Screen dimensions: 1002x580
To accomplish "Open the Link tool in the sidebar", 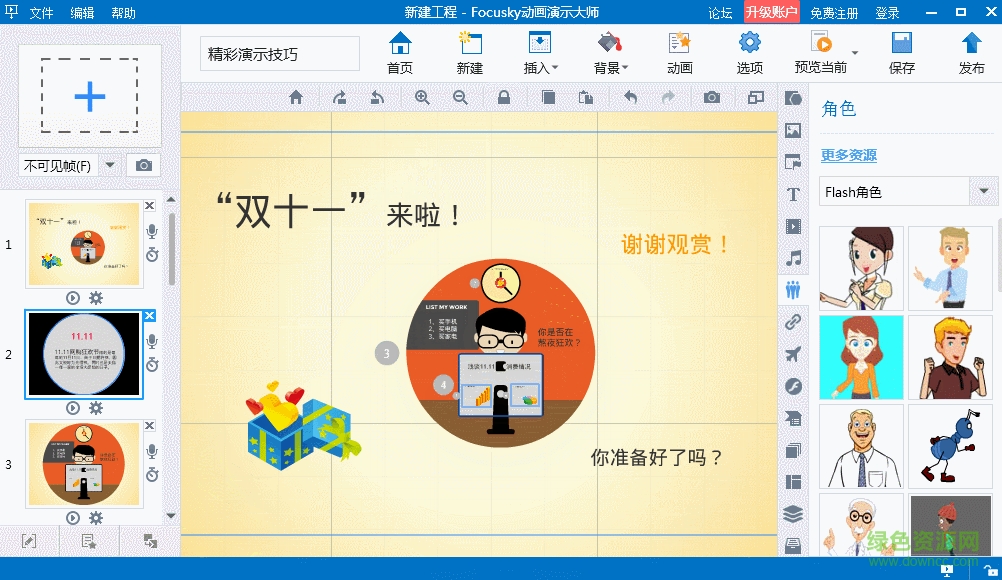I will pyautogui.click(x=793, y=322).
